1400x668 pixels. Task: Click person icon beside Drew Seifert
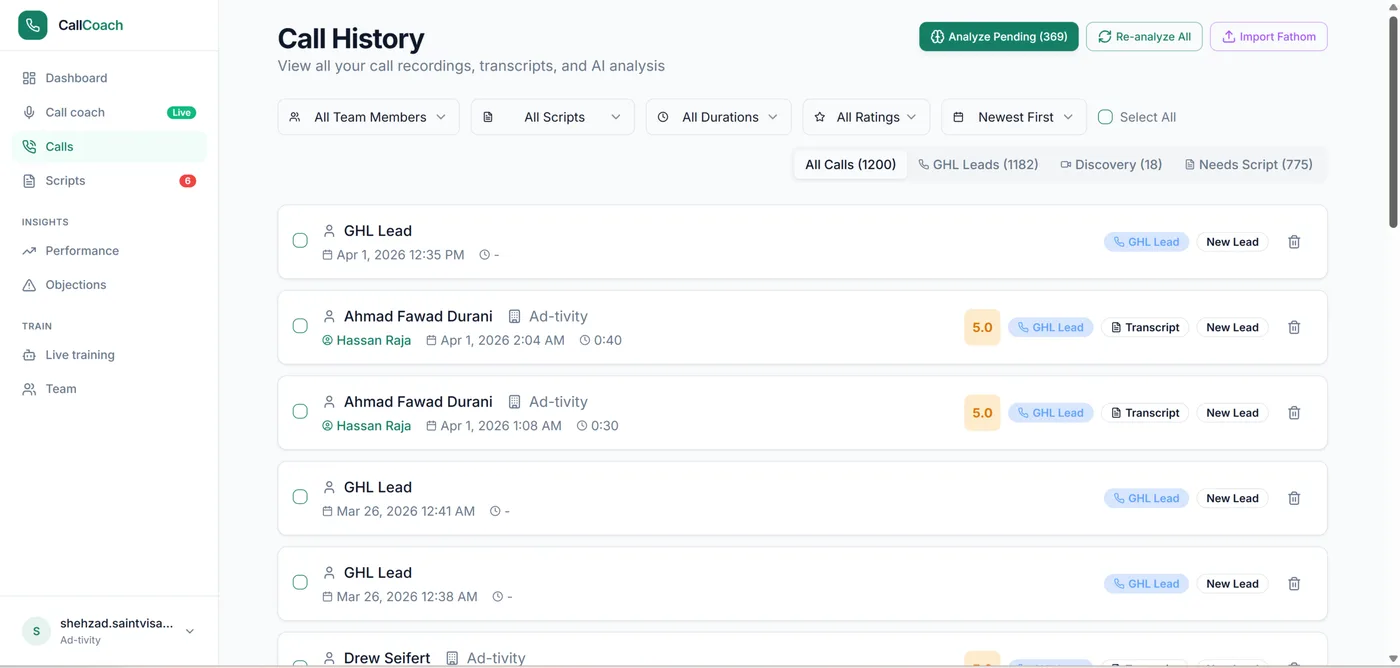(329, 658)
